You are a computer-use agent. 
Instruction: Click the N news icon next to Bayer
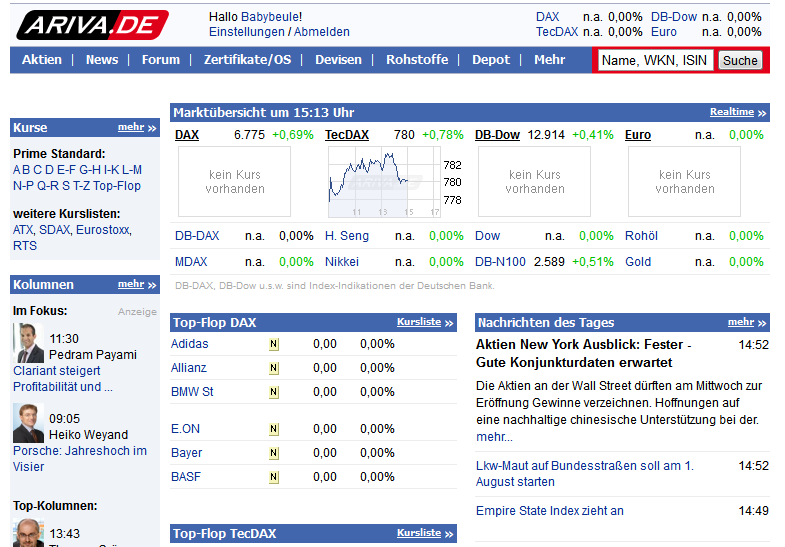(x=273, y=453)
